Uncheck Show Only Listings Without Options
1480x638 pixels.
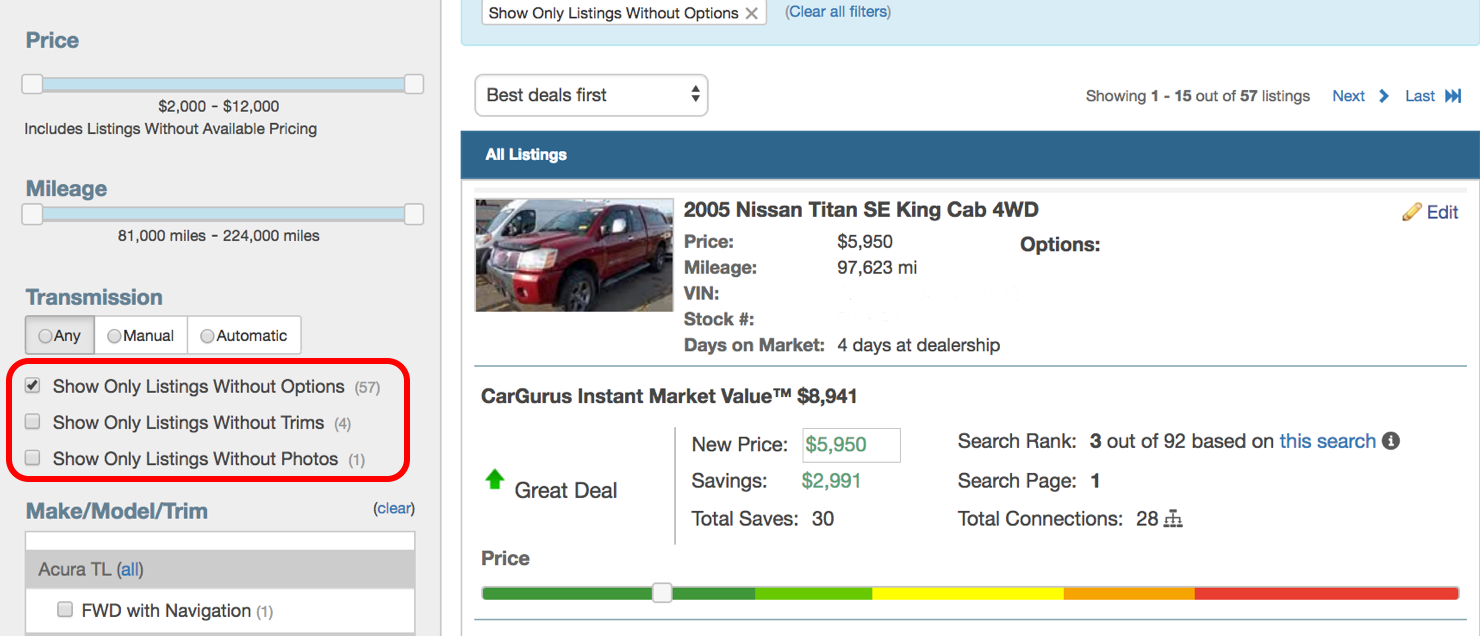33,386
